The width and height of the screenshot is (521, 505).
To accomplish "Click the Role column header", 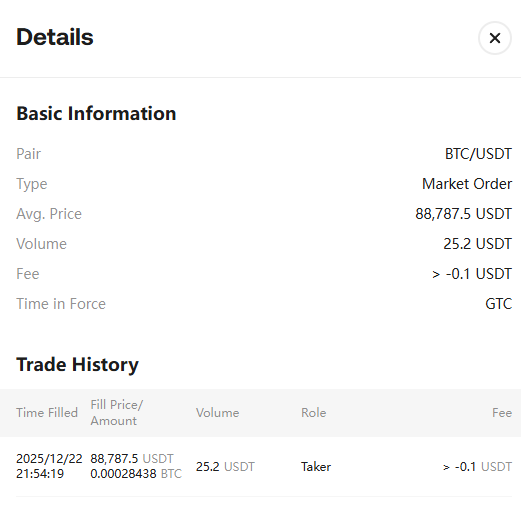I will 314,413.
